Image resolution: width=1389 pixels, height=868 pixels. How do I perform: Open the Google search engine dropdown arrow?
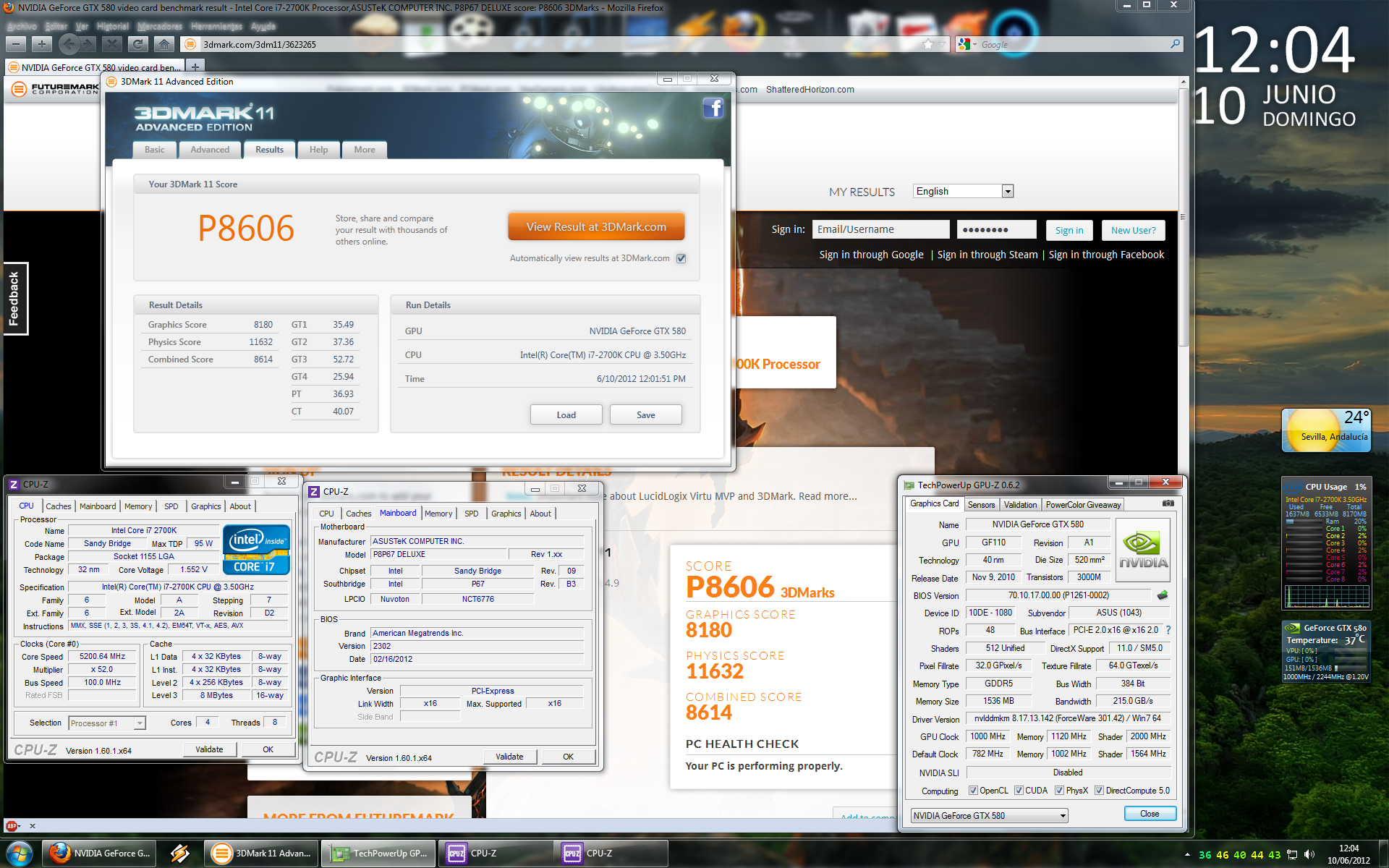pos(974,45)
